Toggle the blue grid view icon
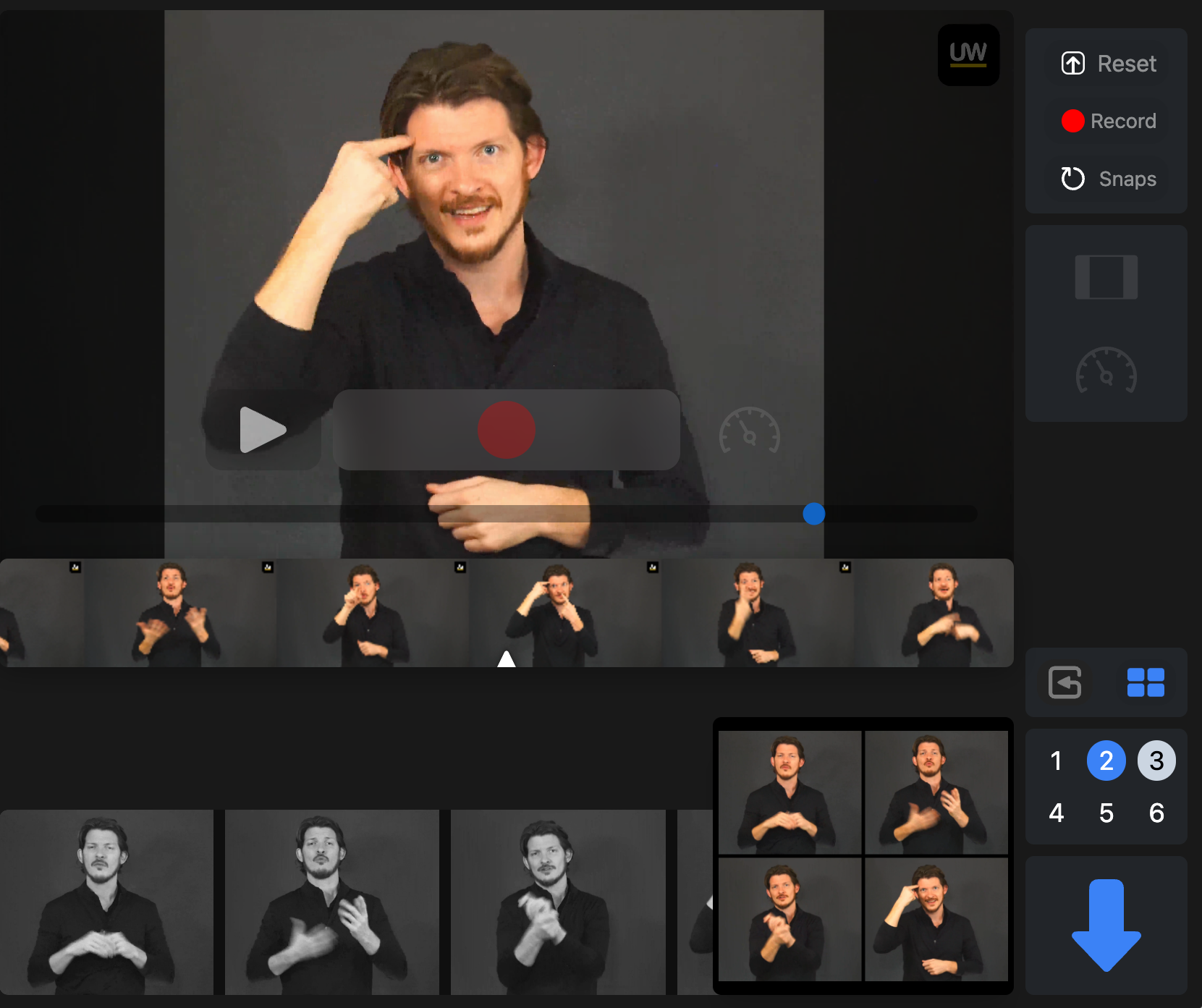 [1146, 682]
